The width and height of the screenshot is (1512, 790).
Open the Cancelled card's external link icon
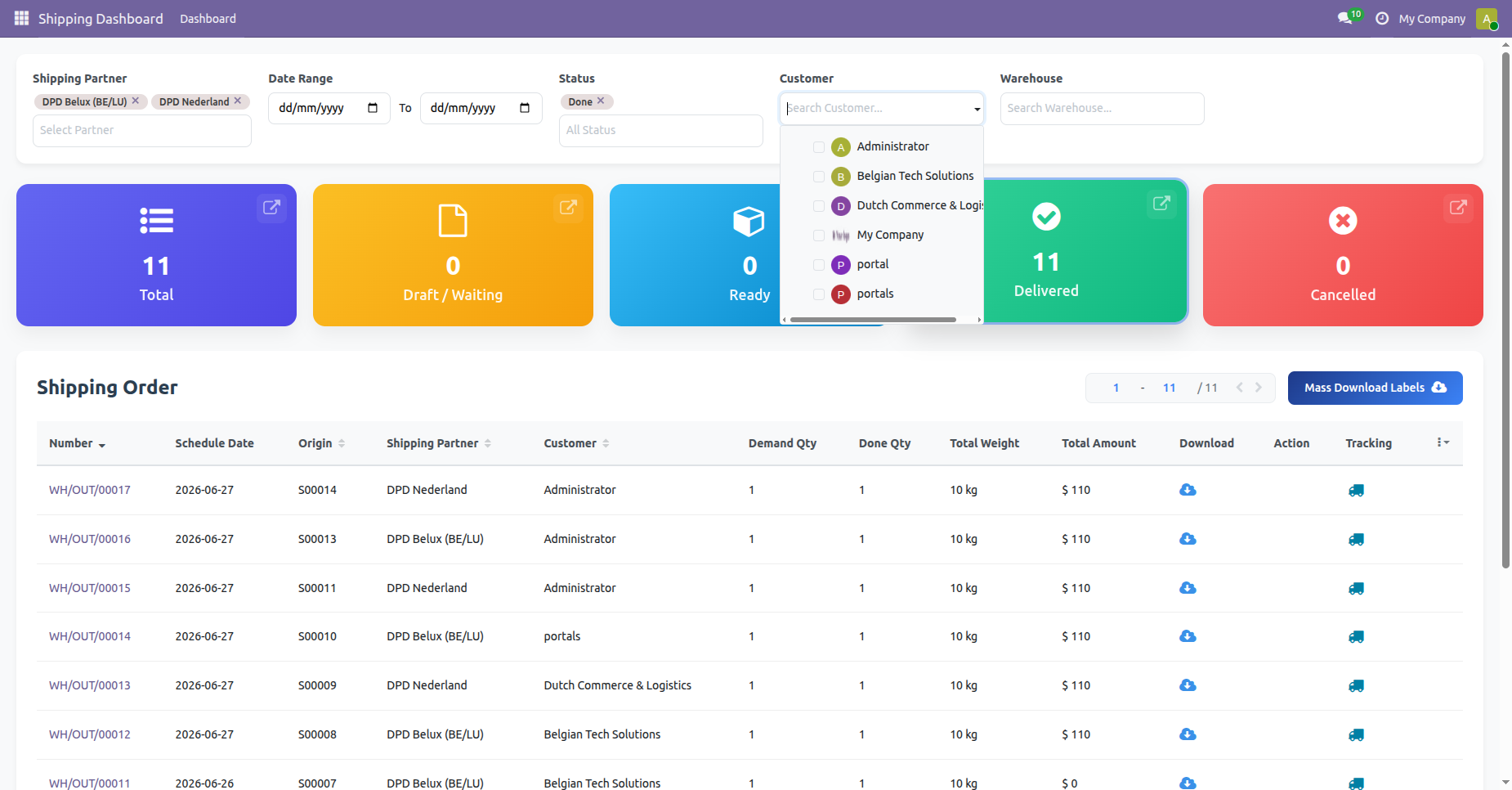(x=1458, y=207)
